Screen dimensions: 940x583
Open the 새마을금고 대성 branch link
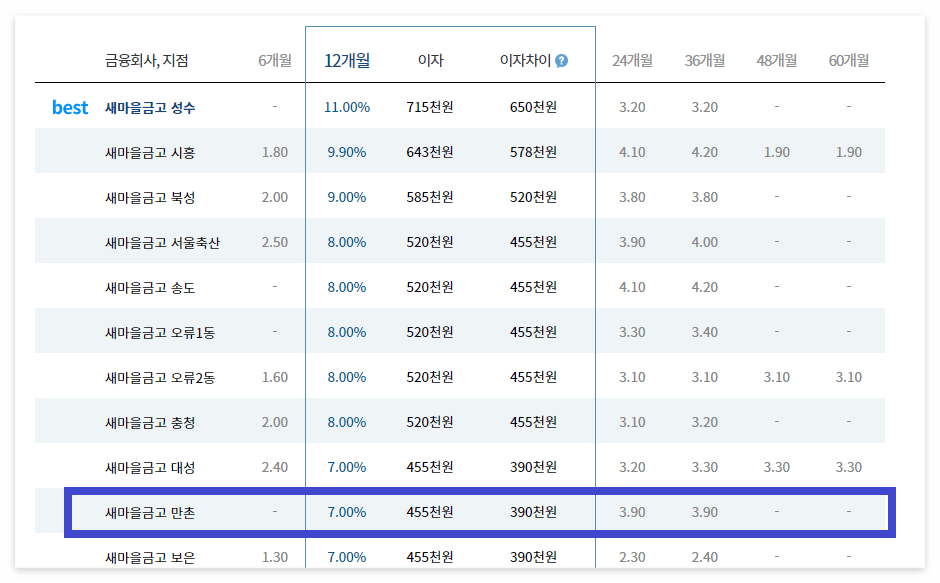pyautogui.click(x=150, y=467)
